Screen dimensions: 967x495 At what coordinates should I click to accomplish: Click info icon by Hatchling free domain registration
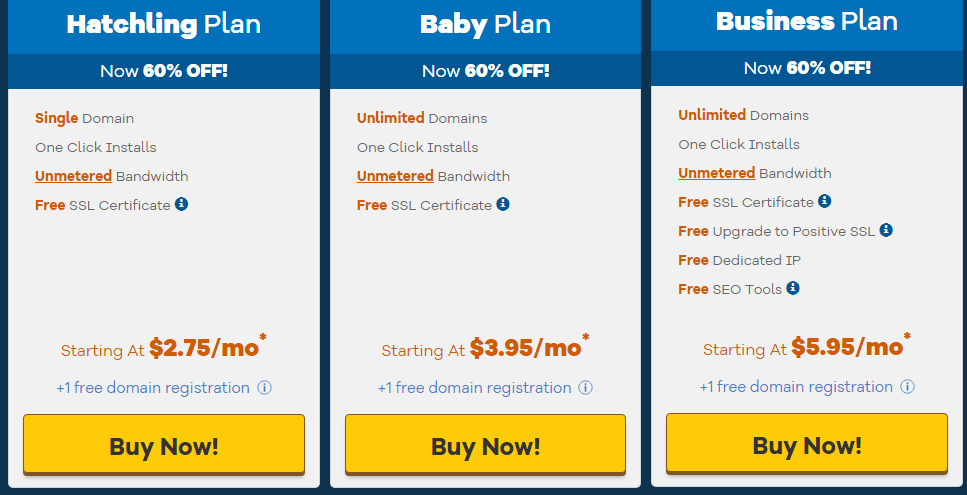(265, 388)
